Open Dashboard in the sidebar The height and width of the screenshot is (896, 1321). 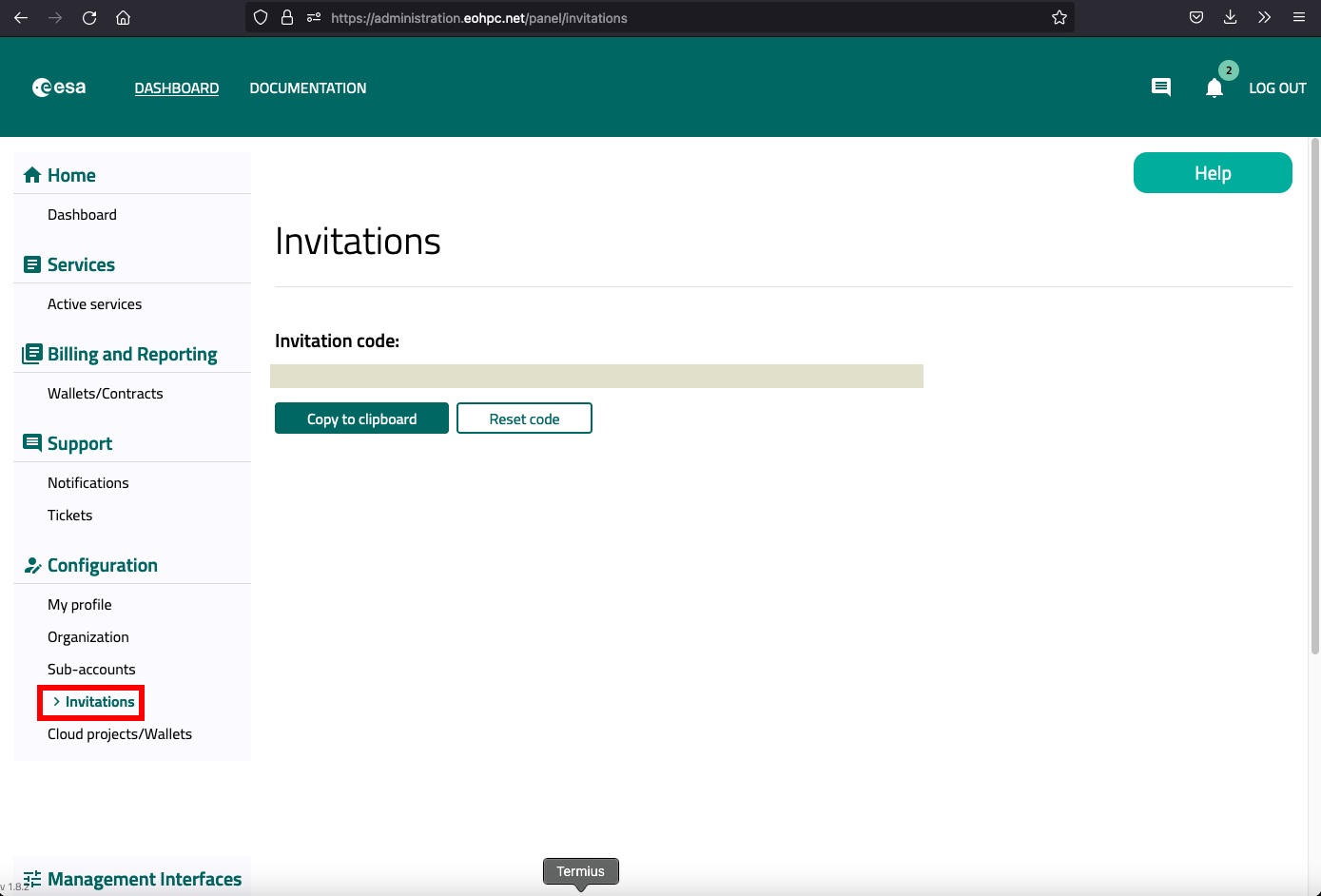pyautogui.click(x=82, y=215)
